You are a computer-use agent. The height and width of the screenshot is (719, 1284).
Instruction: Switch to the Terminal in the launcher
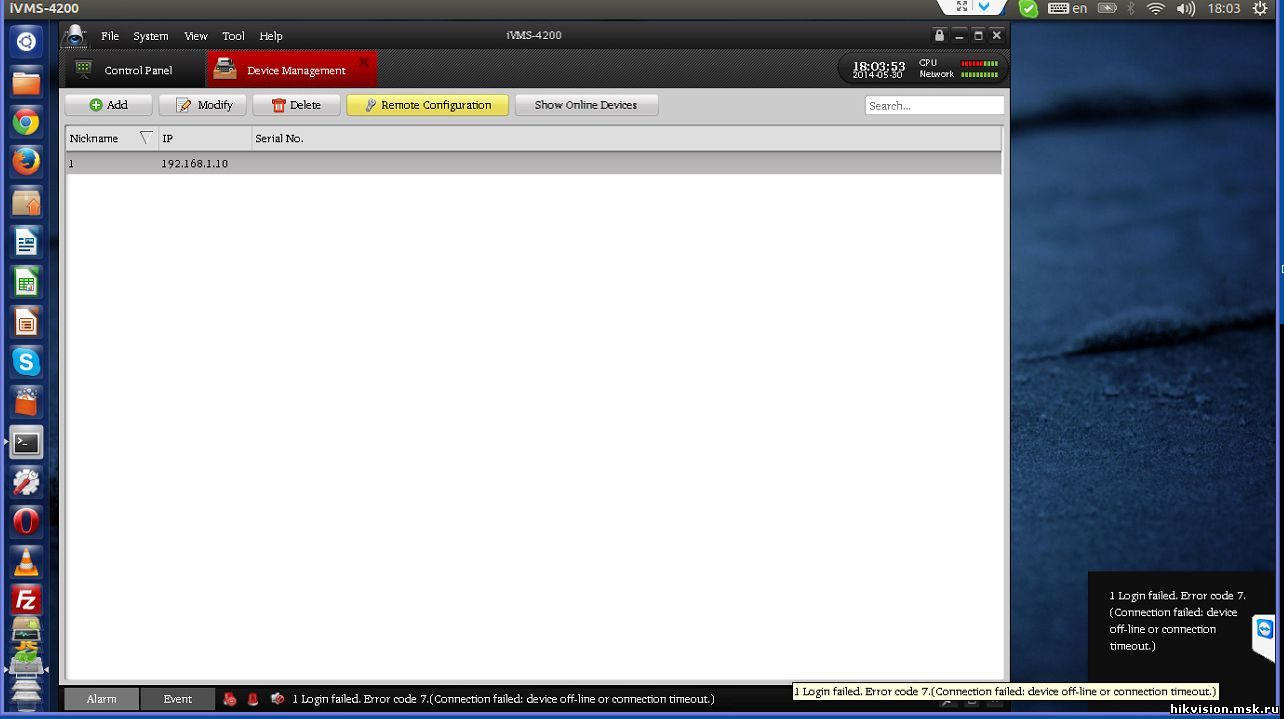pos(26,442)
